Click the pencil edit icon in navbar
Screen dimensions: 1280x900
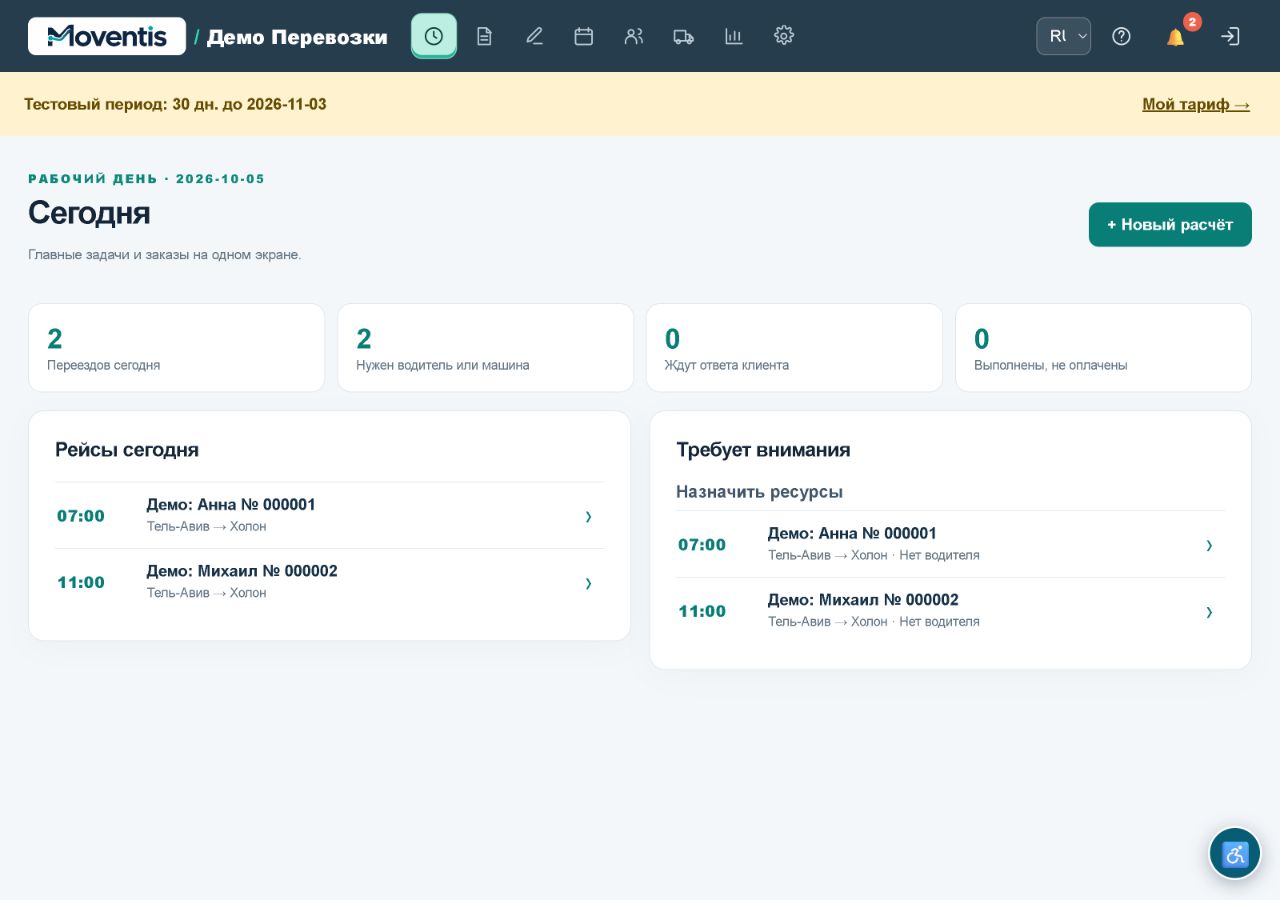(x=534, y=36)
